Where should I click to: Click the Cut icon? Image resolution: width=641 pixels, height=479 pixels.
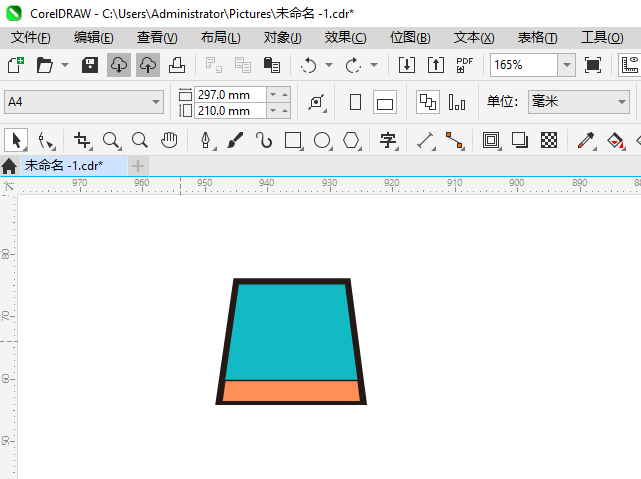point(214,65)
